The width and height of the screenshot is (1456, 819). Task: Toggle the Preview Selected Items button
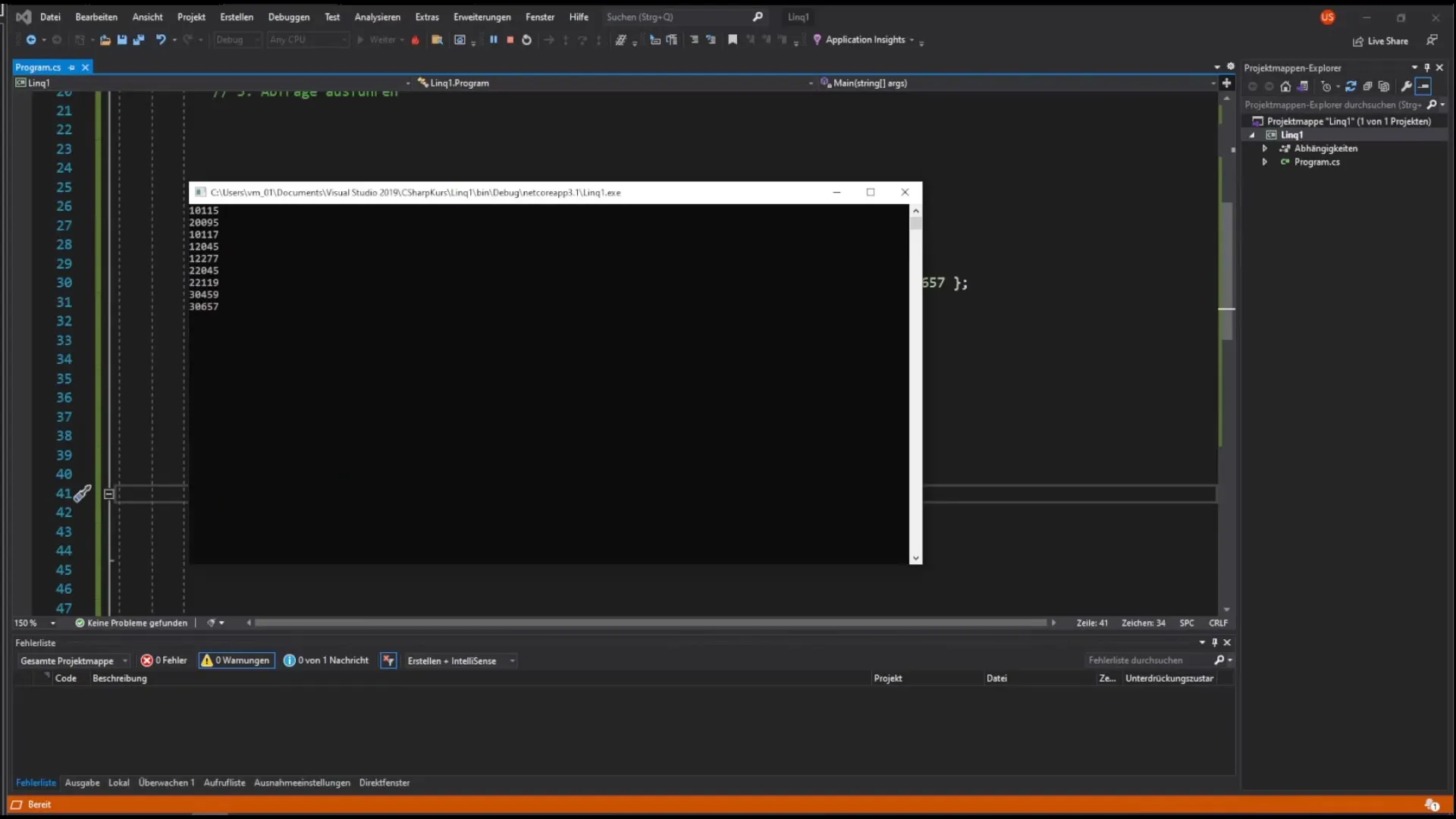click(x=1423, y=86)
